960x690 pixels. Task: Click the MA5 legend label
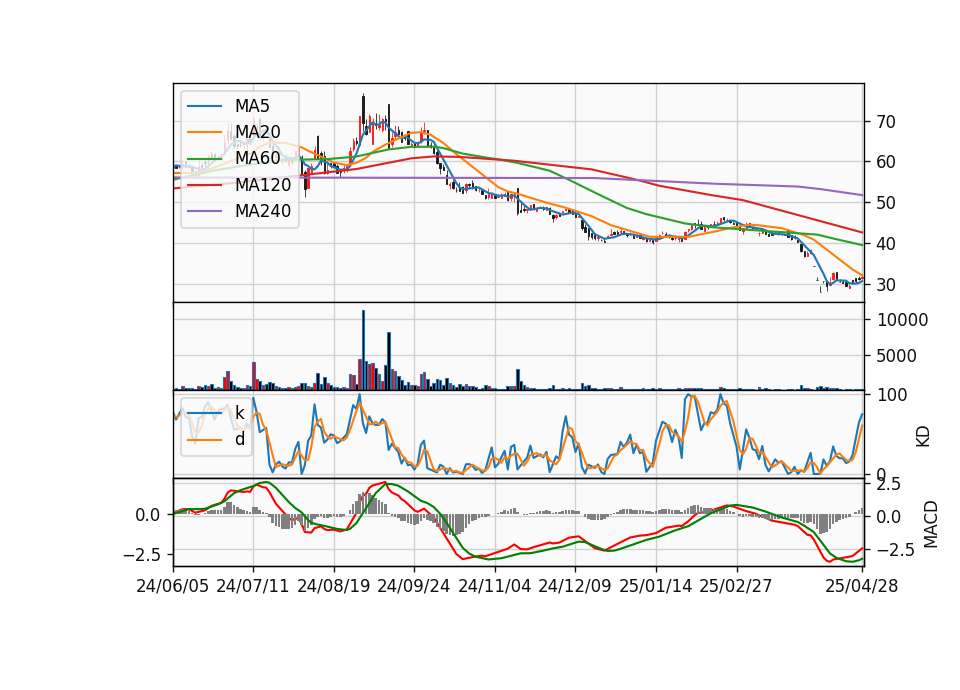click(x=252, y=105)
